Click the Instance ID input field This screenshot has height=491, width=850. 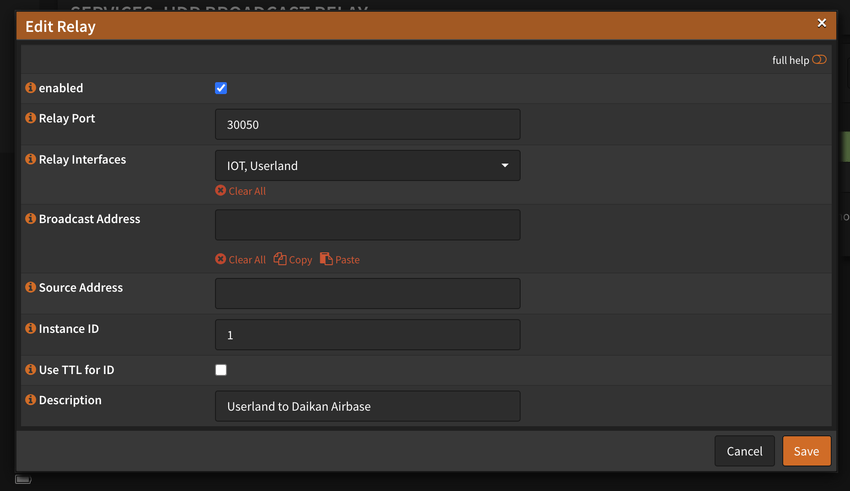pos(368,334)
